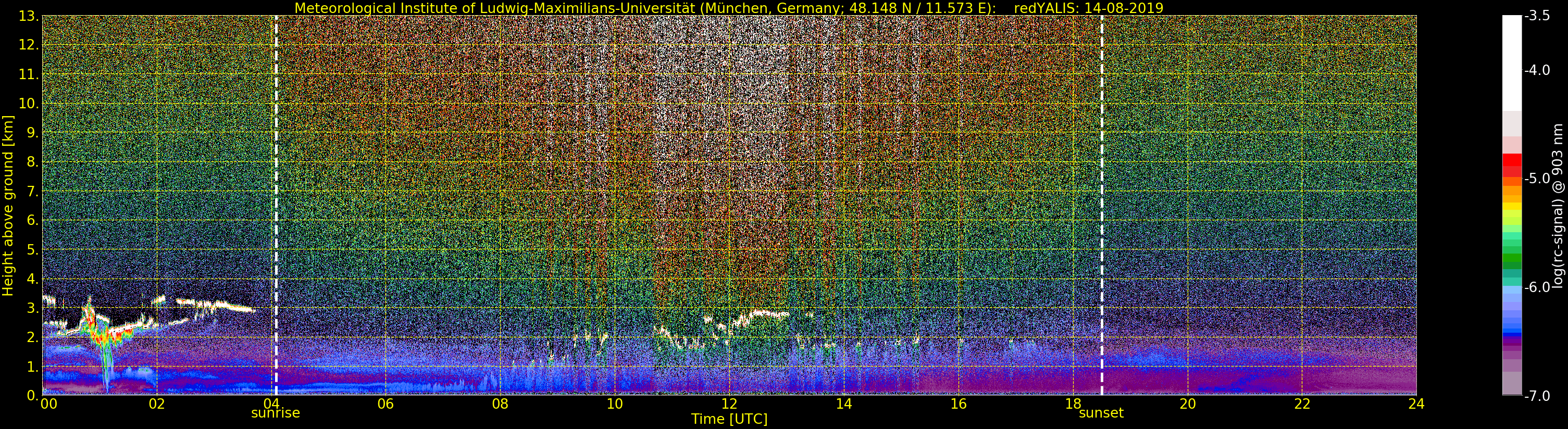Image resolution: width=1568 pixels, height=429 pixels.
Task: Click the log(rc-signal) @903 nm colorbar label
Action: point(1558,206)
